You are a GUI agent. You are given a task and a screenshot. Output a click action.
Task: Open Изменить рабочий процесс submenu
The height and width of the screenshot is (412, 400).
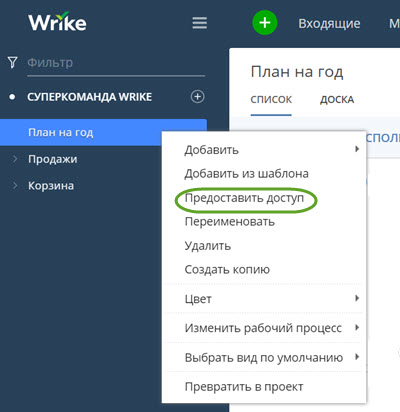coord(264,328)
